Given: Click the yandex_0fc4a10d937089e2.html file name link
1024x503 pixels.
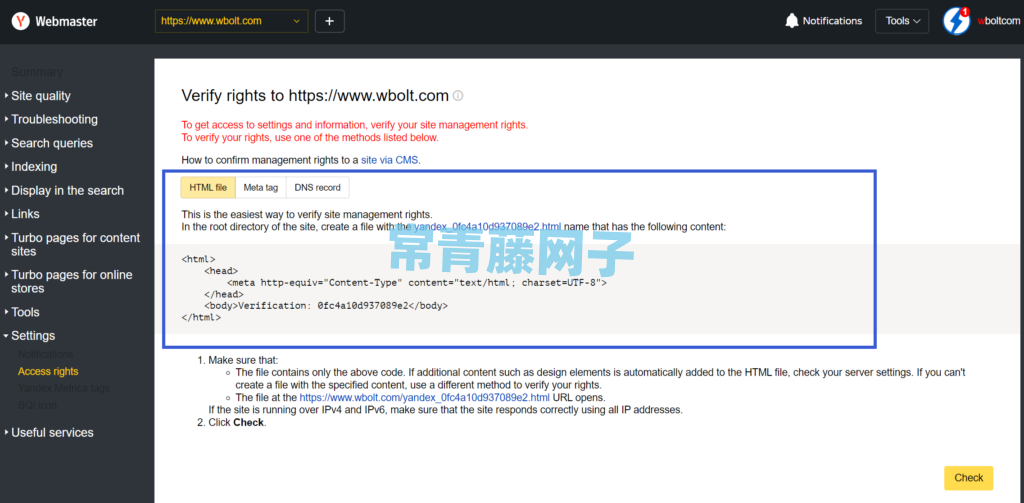Looking at the screenshot, I should (x=487, y=227).
